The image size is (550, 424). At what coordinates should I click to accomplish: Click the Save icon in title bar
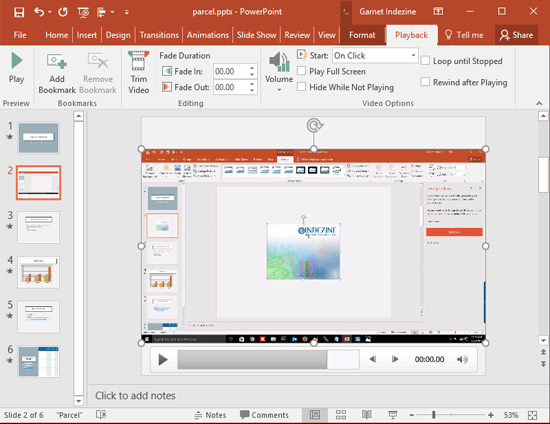(x=19, y=12)
